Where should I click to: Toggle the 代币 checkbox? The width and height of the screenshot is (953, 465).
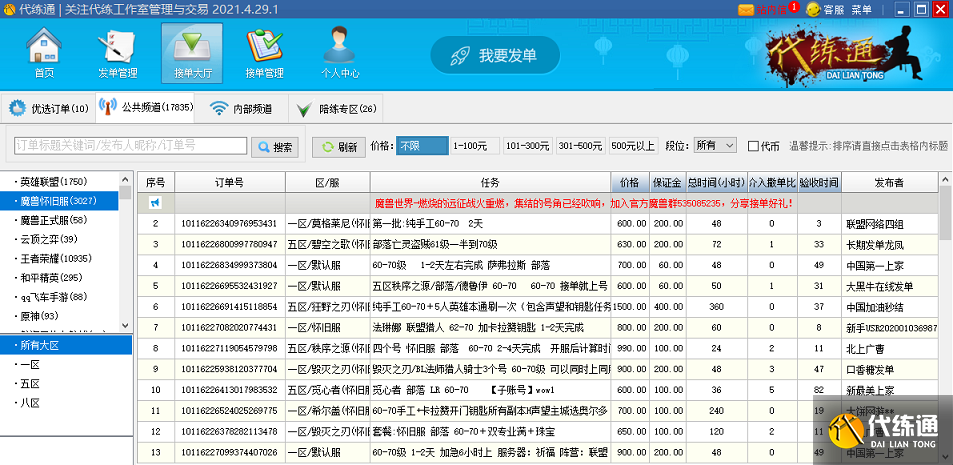click(754, 146)
